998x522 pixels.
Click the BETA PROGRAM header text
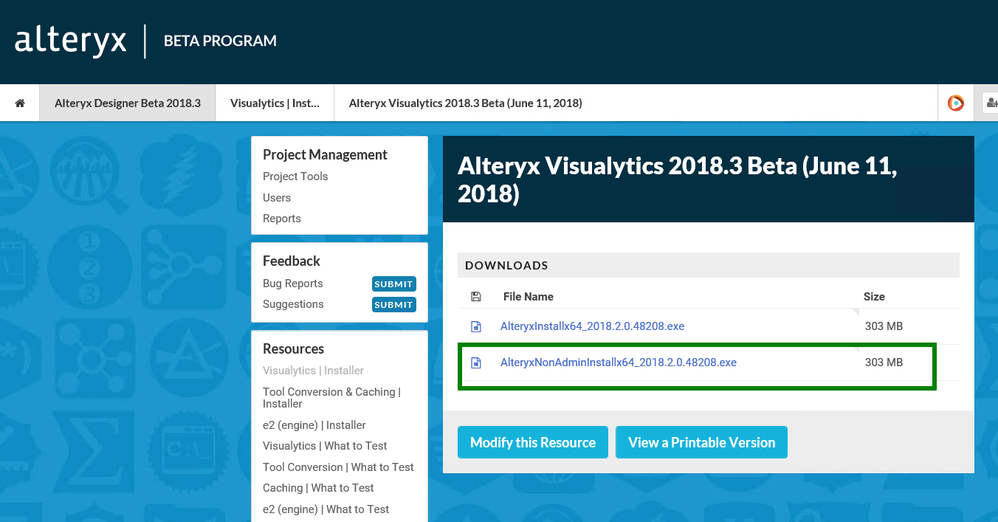pyautogui.click(x=220, y=41)
